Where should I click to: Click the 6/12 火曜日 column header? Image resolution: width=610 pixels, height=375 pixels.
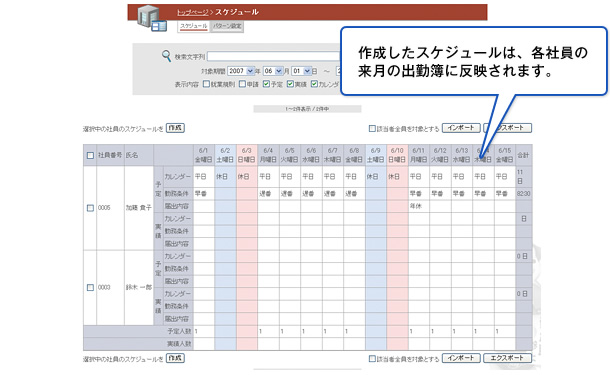pyautogui.click(x=440, y=155)
